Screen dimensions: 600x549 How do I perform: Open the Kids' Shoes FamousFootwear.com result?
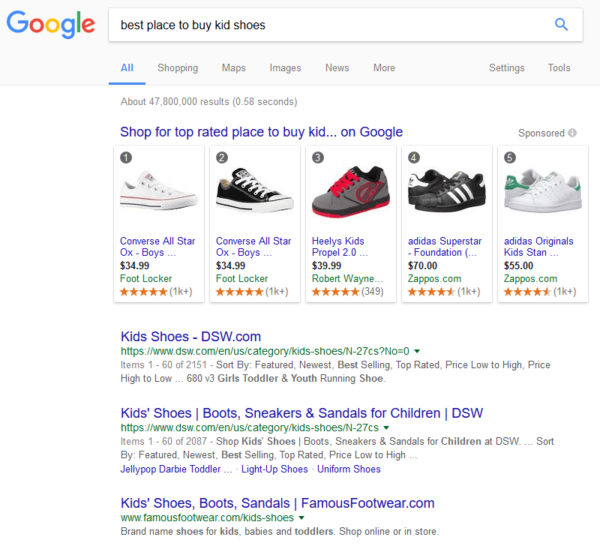277,503
